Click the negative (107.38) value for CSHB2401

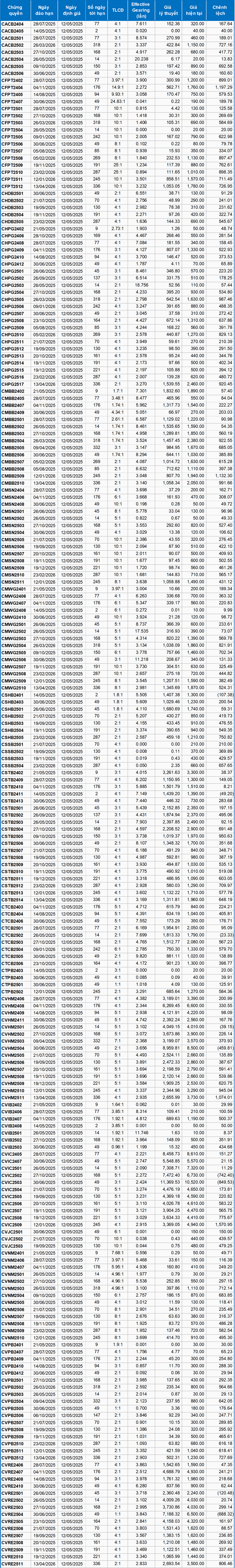[x=225, y=696]
